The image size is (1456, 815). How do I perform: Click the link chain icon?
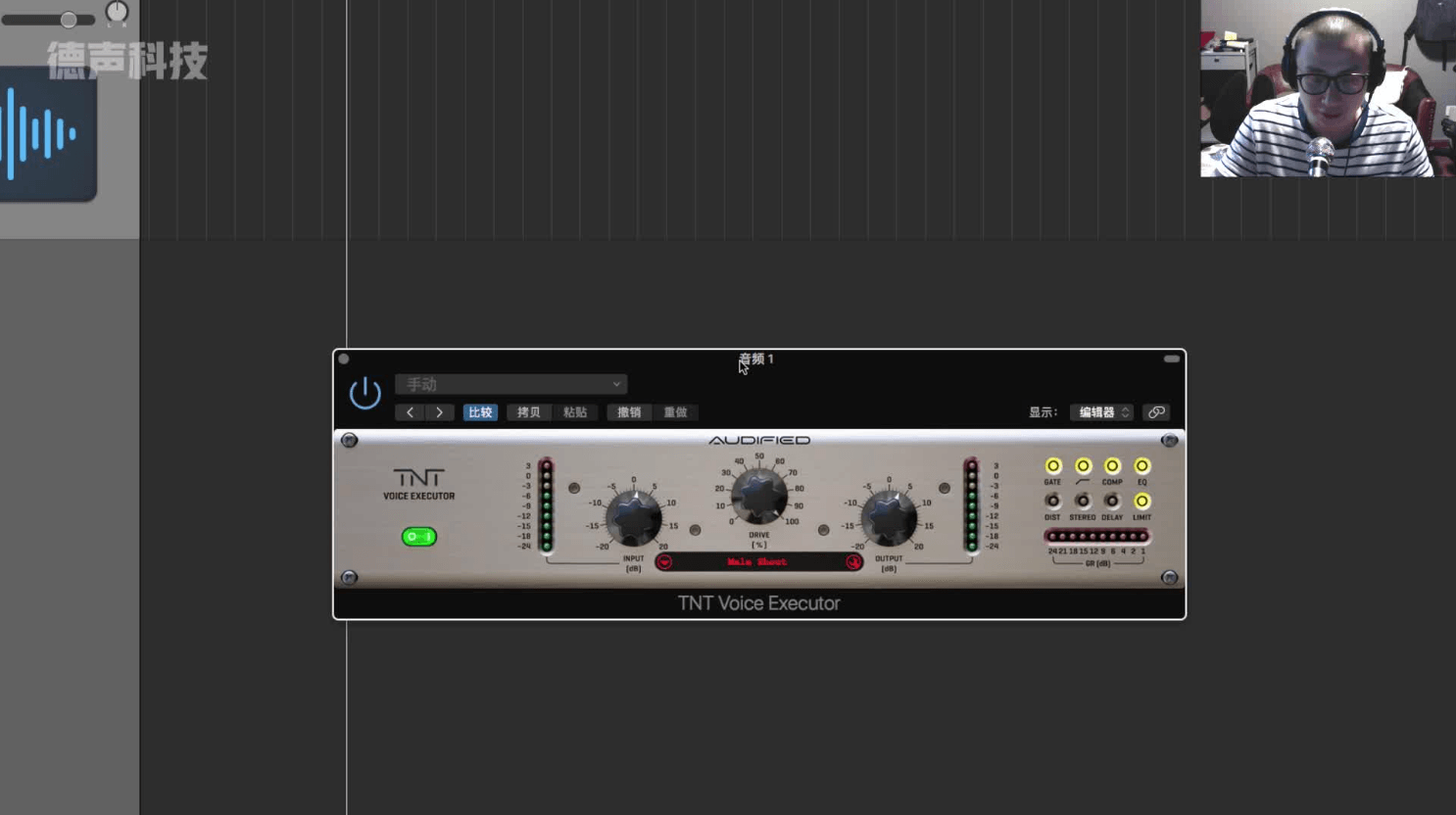coord(1156,412)
